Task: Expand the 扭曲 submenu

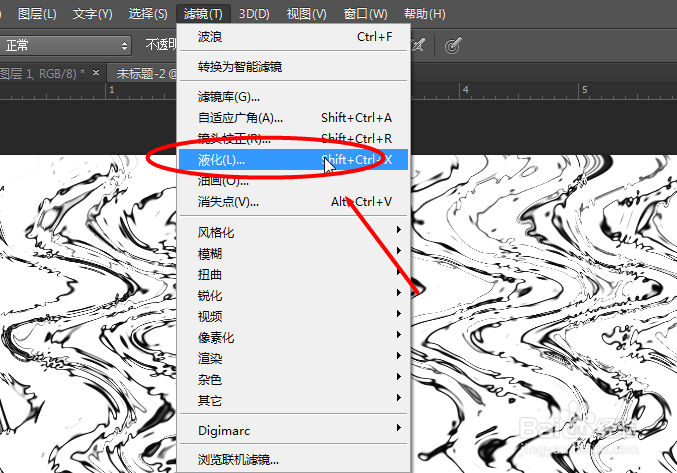Action: [294, 274]
